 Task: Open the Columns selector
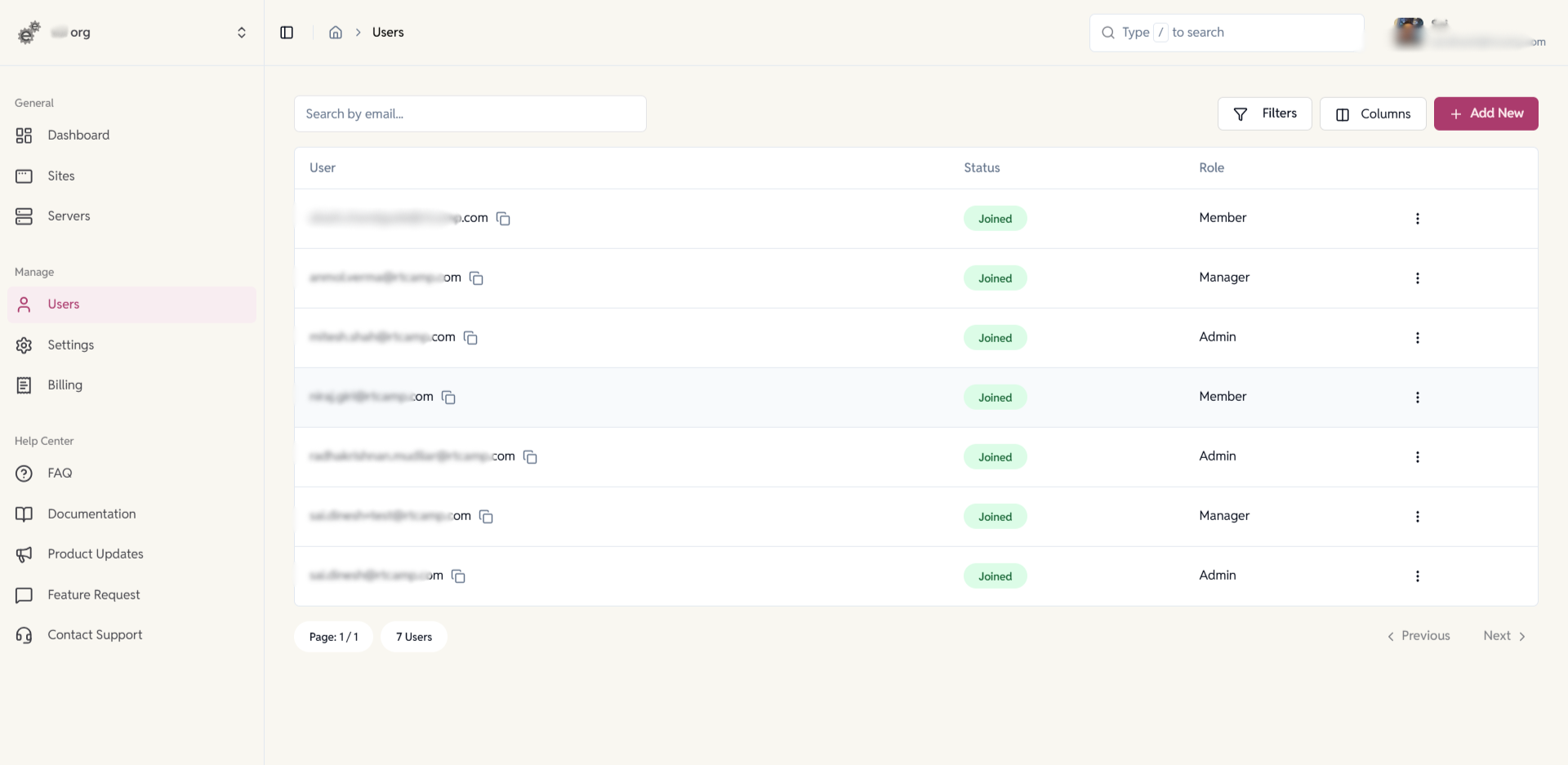[x=1373, y=113]
